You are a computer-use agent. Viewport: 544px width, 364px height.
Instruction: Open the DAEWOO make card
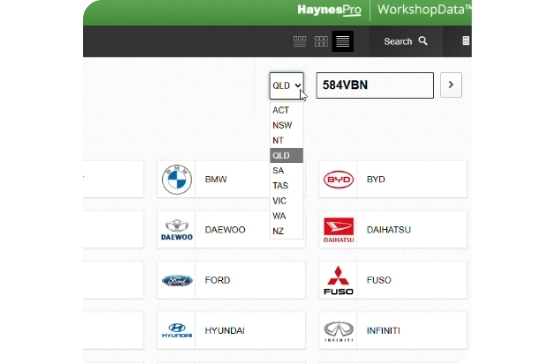click(231, 229)
